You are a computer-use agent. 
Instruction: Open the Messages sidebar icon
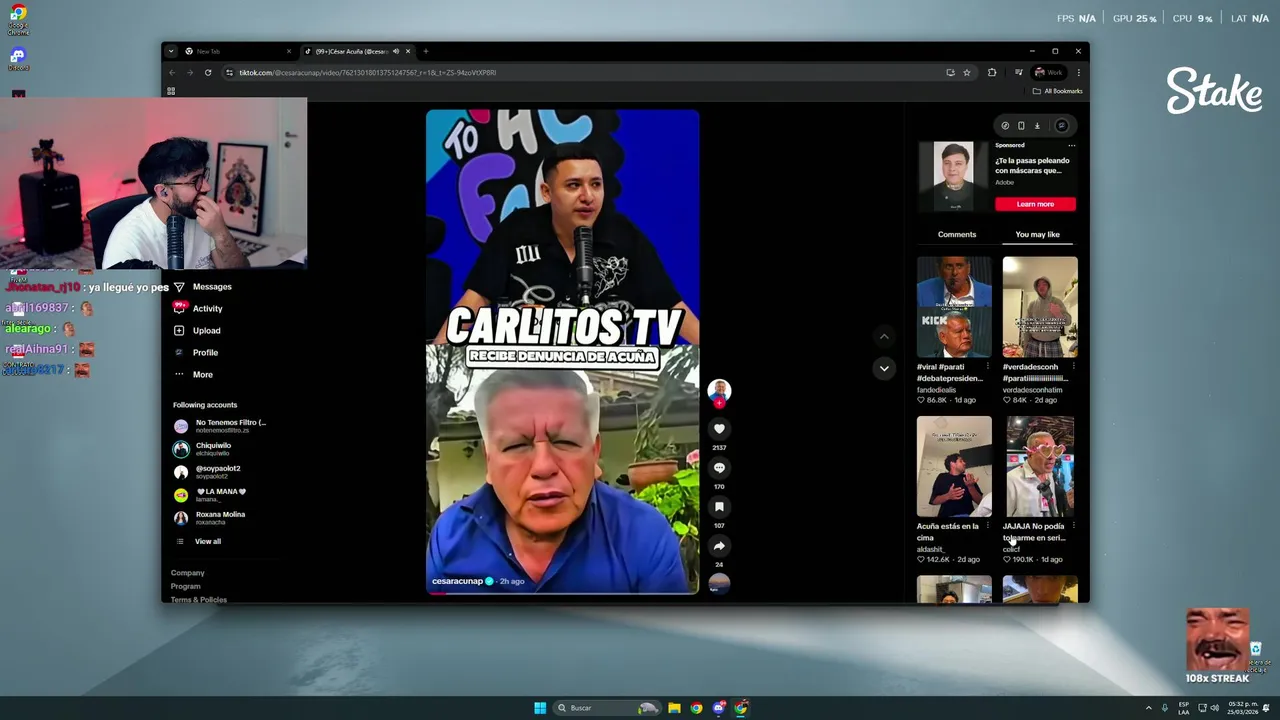179,287
